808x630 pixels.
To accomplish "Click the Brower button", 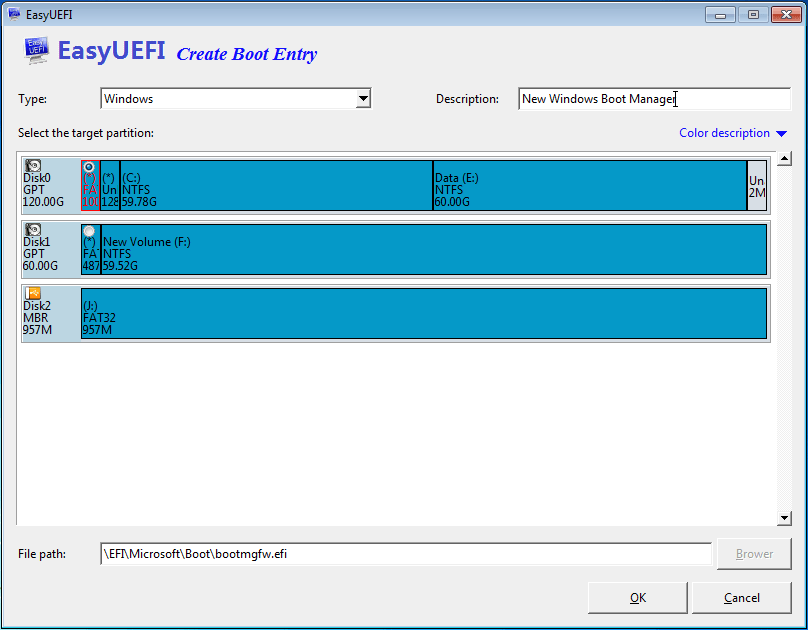I will [754, 554].
